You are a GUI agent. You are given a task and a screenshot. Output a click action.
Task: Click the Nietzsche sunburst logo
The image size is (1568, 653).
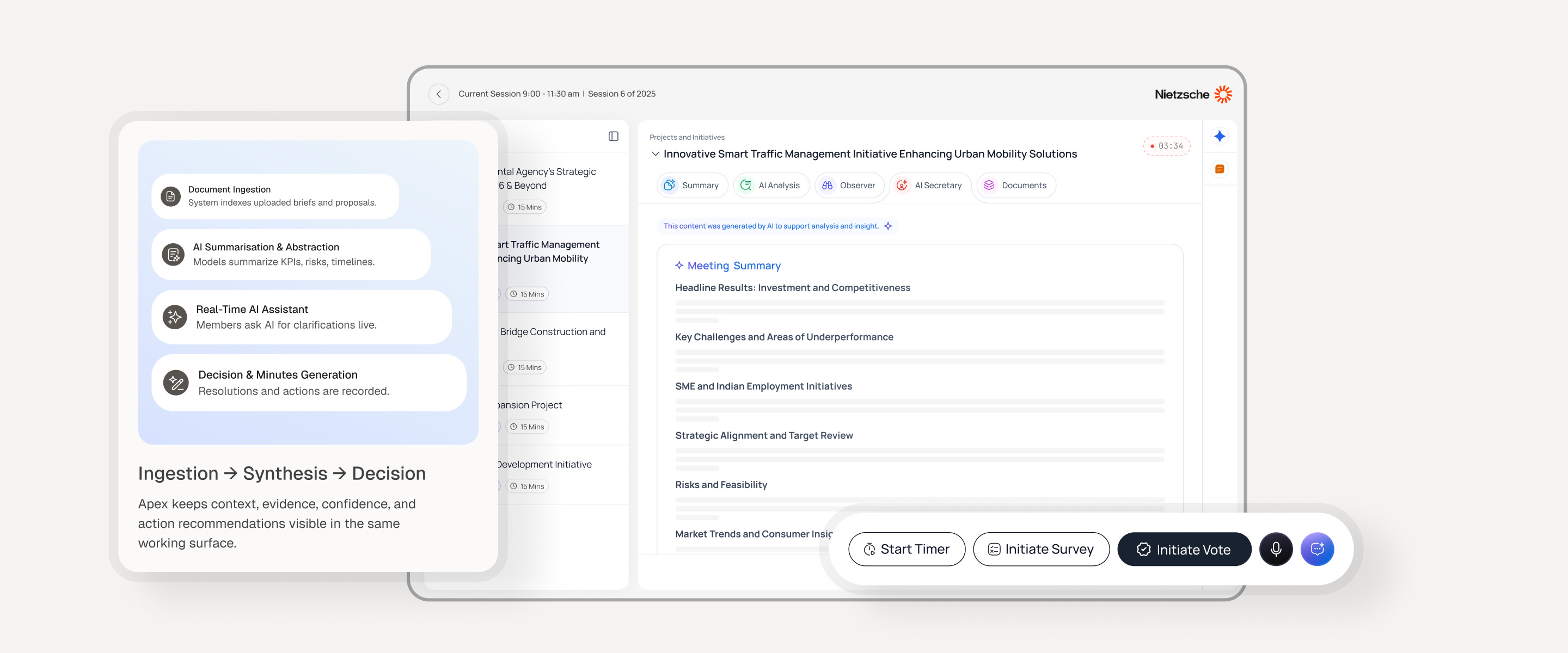1223,94
